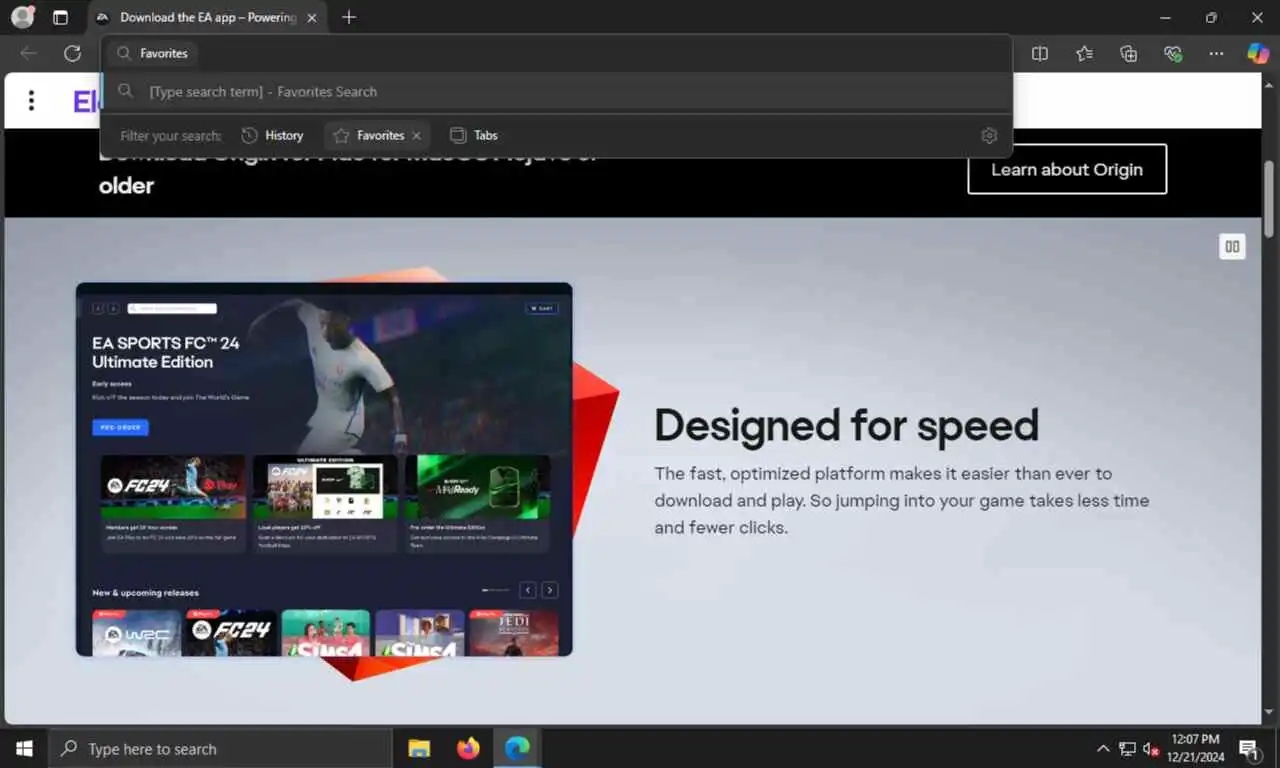The height and width of the screenshot is (768, 1280).
Task: Select the Favorites Search suggestion row
Action: [x=556, y=91]
